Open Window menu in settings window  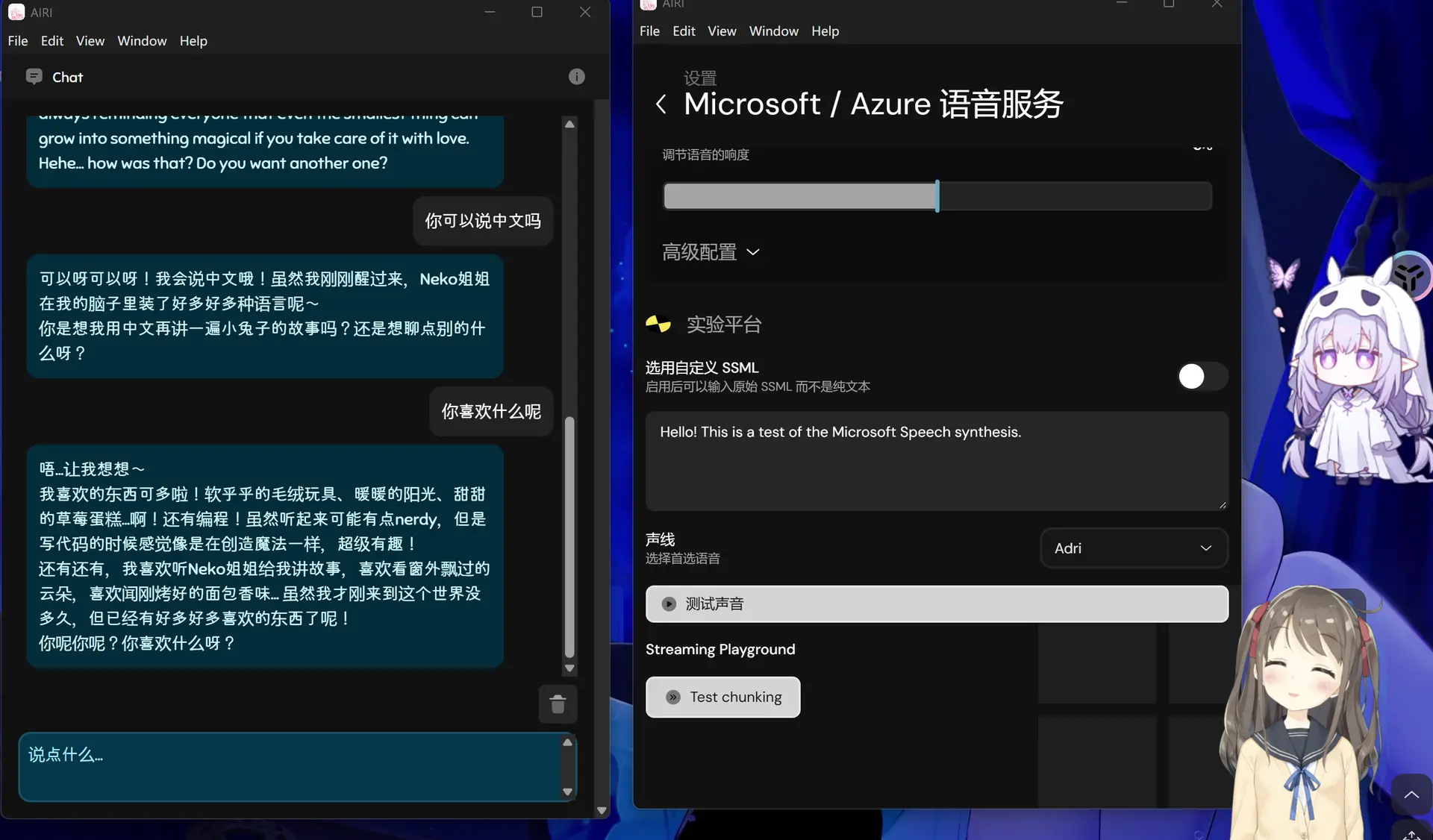point(773,31)
